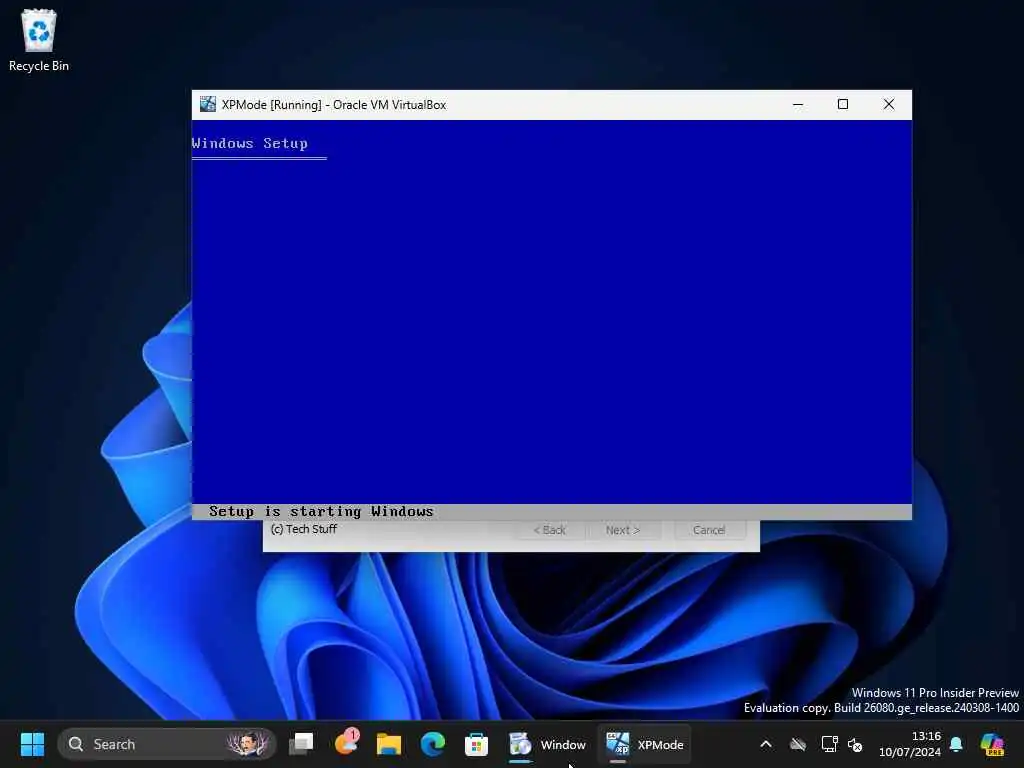
Task: Click the Windows Setup heading text
Action: click(249, 143)
